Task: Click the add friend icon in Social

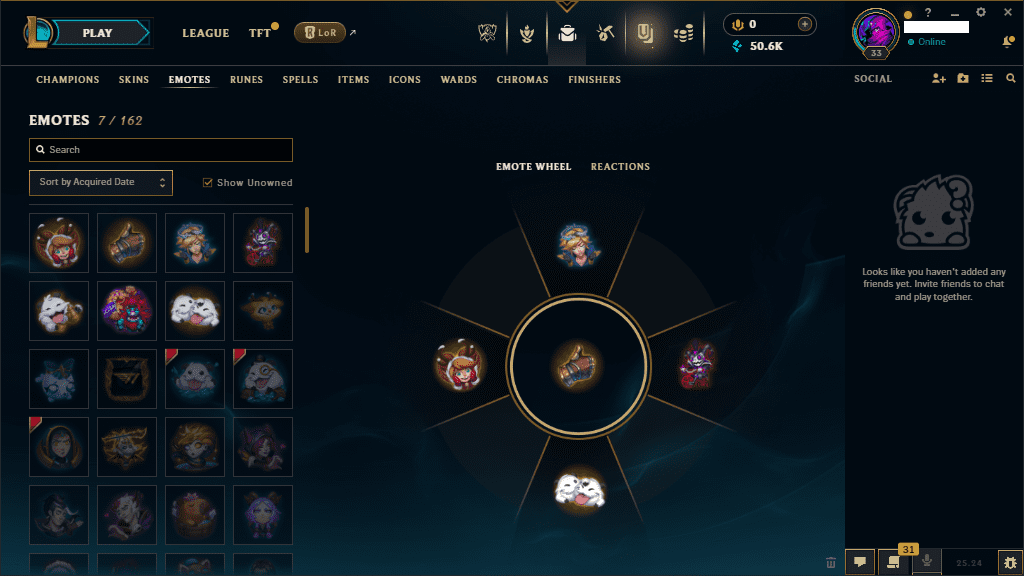Action: (x=938, y=78)
